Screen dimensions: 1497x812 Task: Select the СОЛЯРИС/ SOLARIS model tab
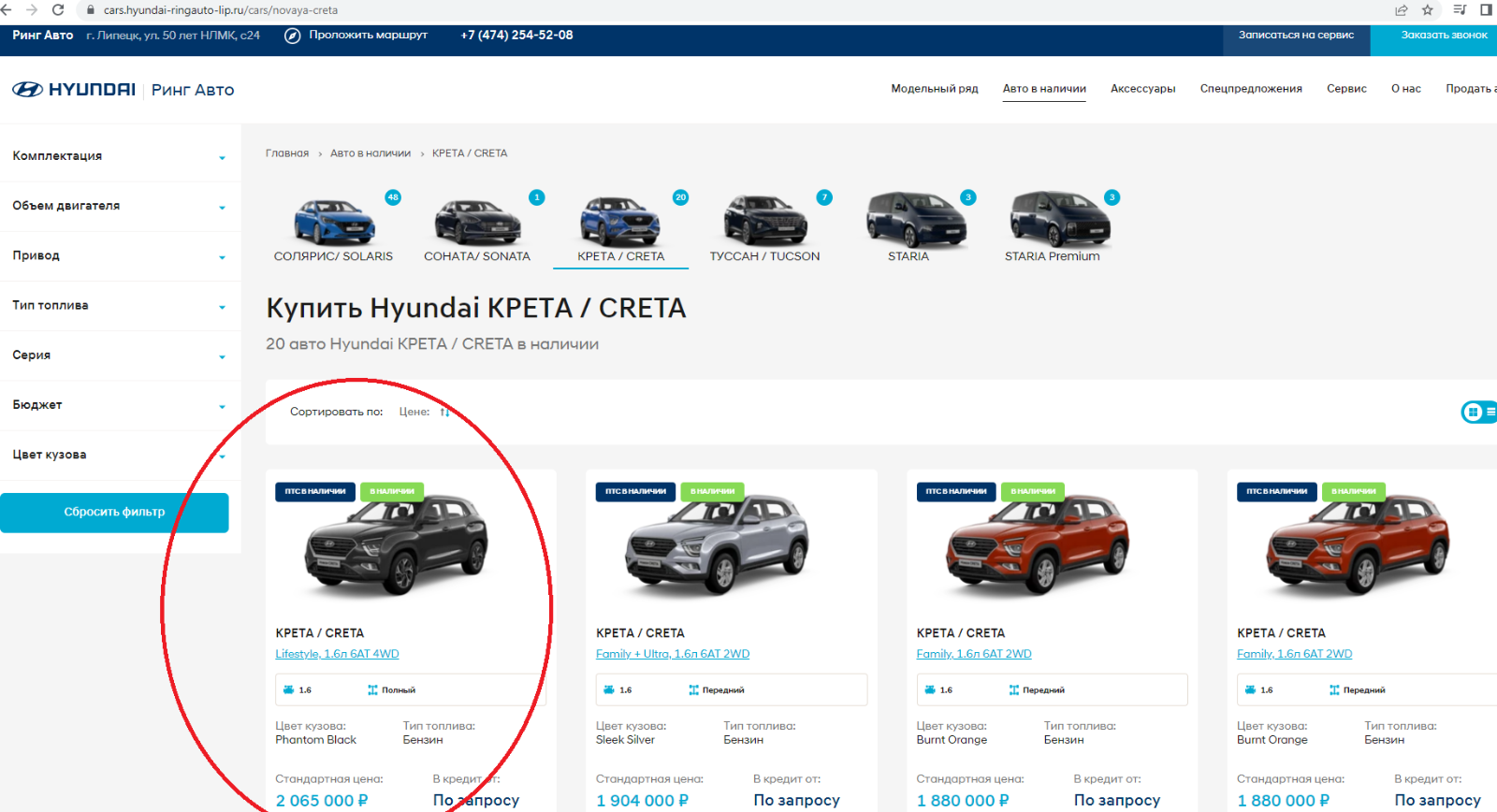[333, 230]
